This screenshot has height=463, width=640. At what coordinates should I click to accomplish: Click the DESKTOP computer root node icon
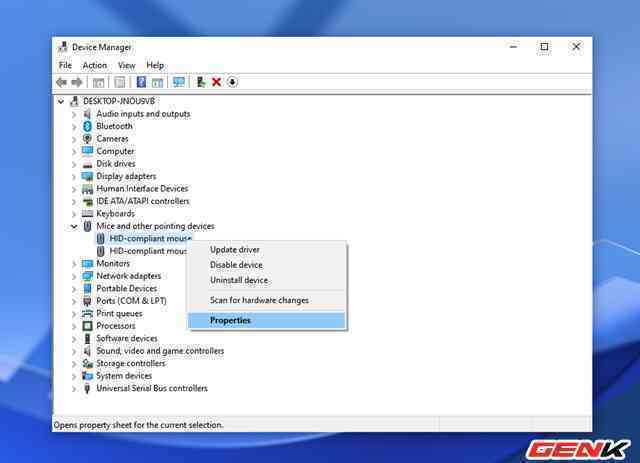click(x=74, y=101)
